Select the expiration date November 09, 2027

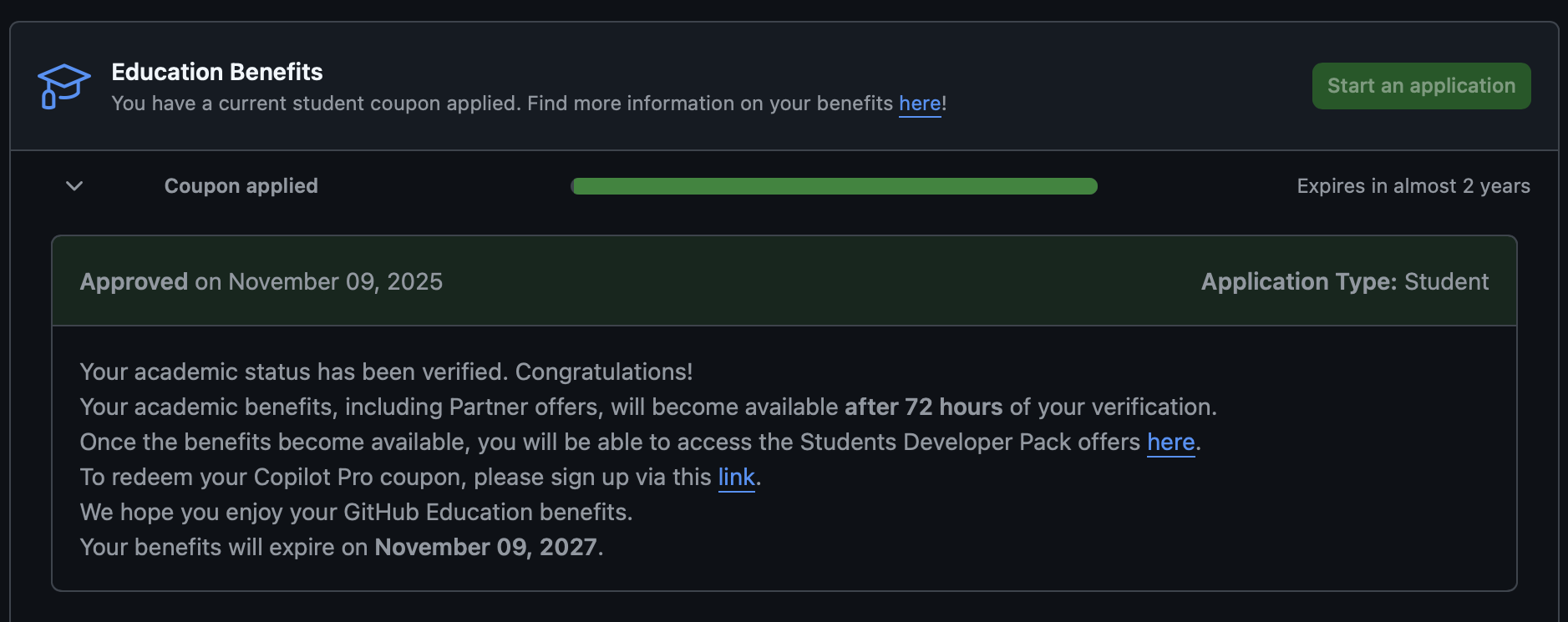coord(487,547)
